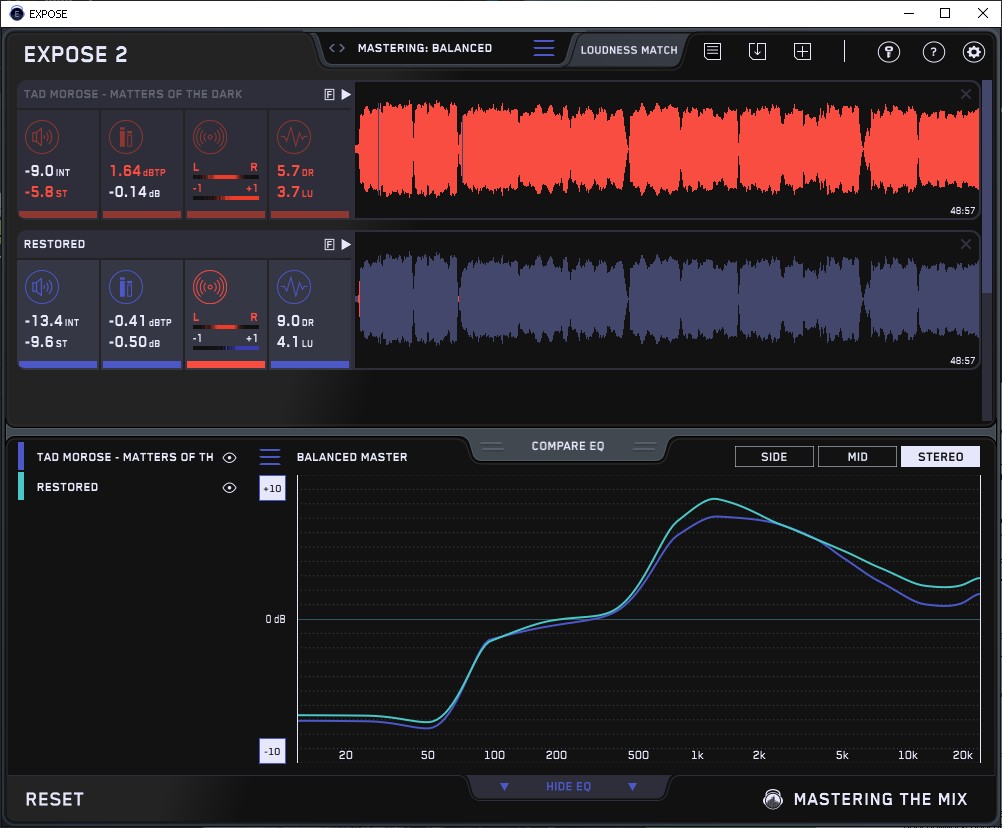Viewport: 1002px width, 828px height.
Task: Open the Balanced Master EQ reference menu
Action: point(270,457)
